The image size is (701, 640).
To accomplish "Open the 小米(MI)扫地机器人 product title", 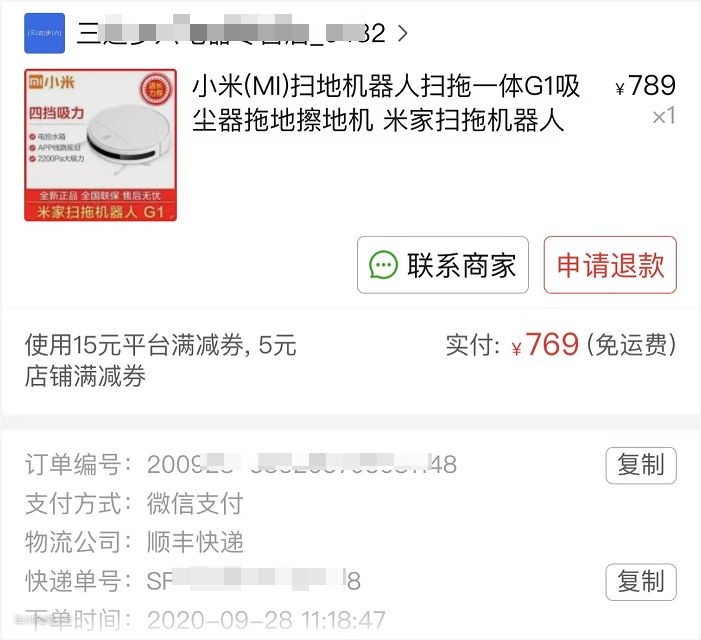I will coord(386,103).
